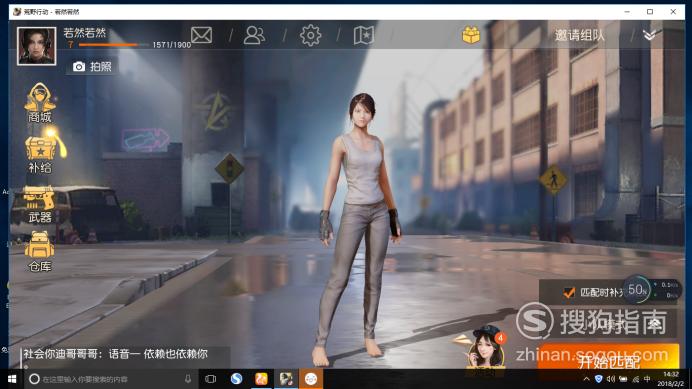Expand the double chevron menu top right
Screen dimensions: 692x389
[x=649, y=35]
